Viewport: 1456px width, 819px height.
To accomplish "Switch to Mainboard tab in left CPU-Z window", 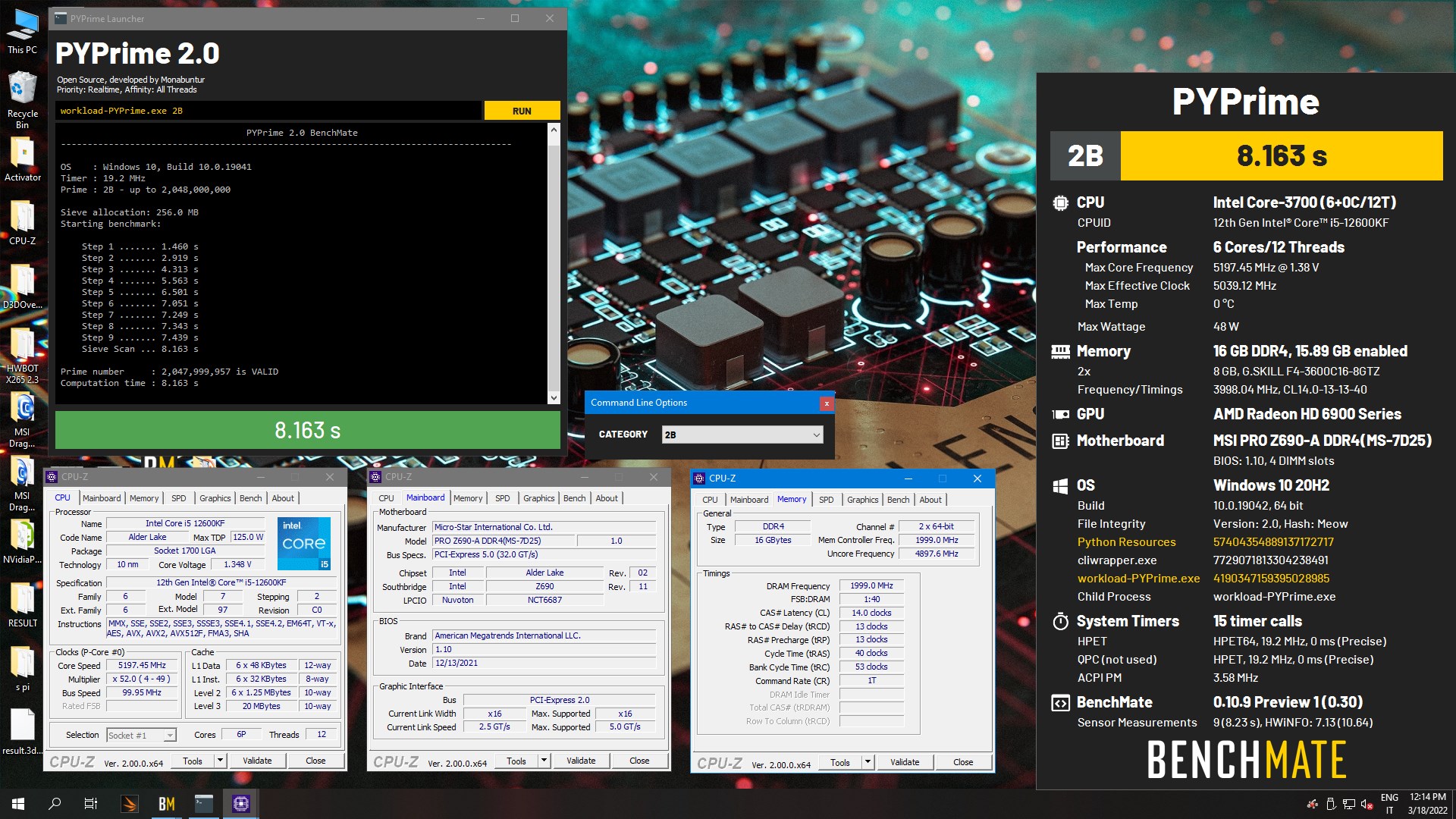I will [102, 498].
